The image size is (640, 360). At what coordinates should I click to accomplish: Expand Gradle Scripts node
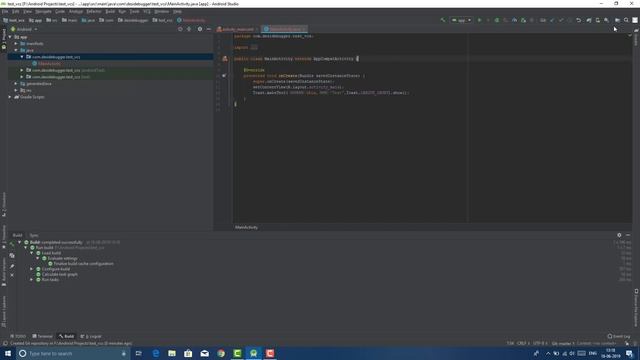[x=10, y=97]
